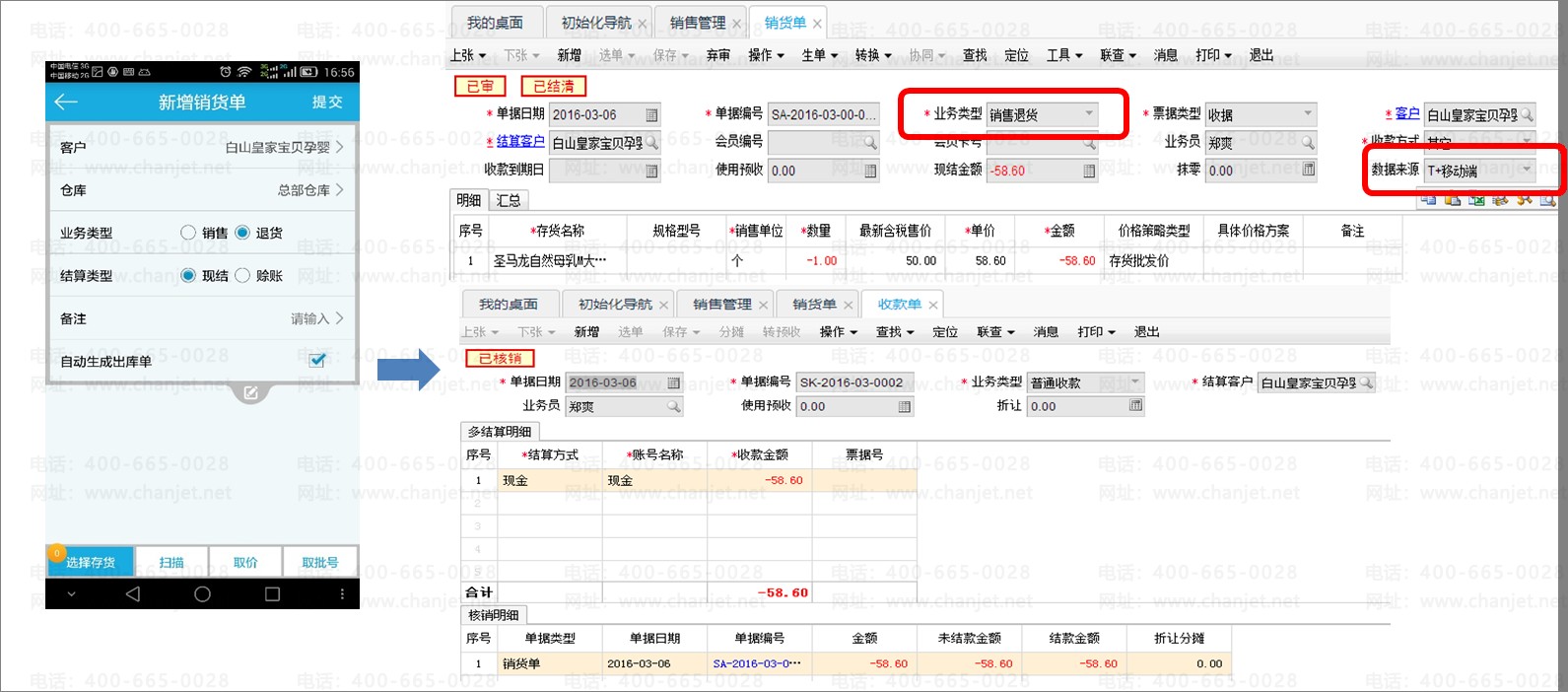The width and height of the screenshot is (1568, 692).
Task: Tap the Android back triangle in the navigation bar
Action: (x=133, y=593)
